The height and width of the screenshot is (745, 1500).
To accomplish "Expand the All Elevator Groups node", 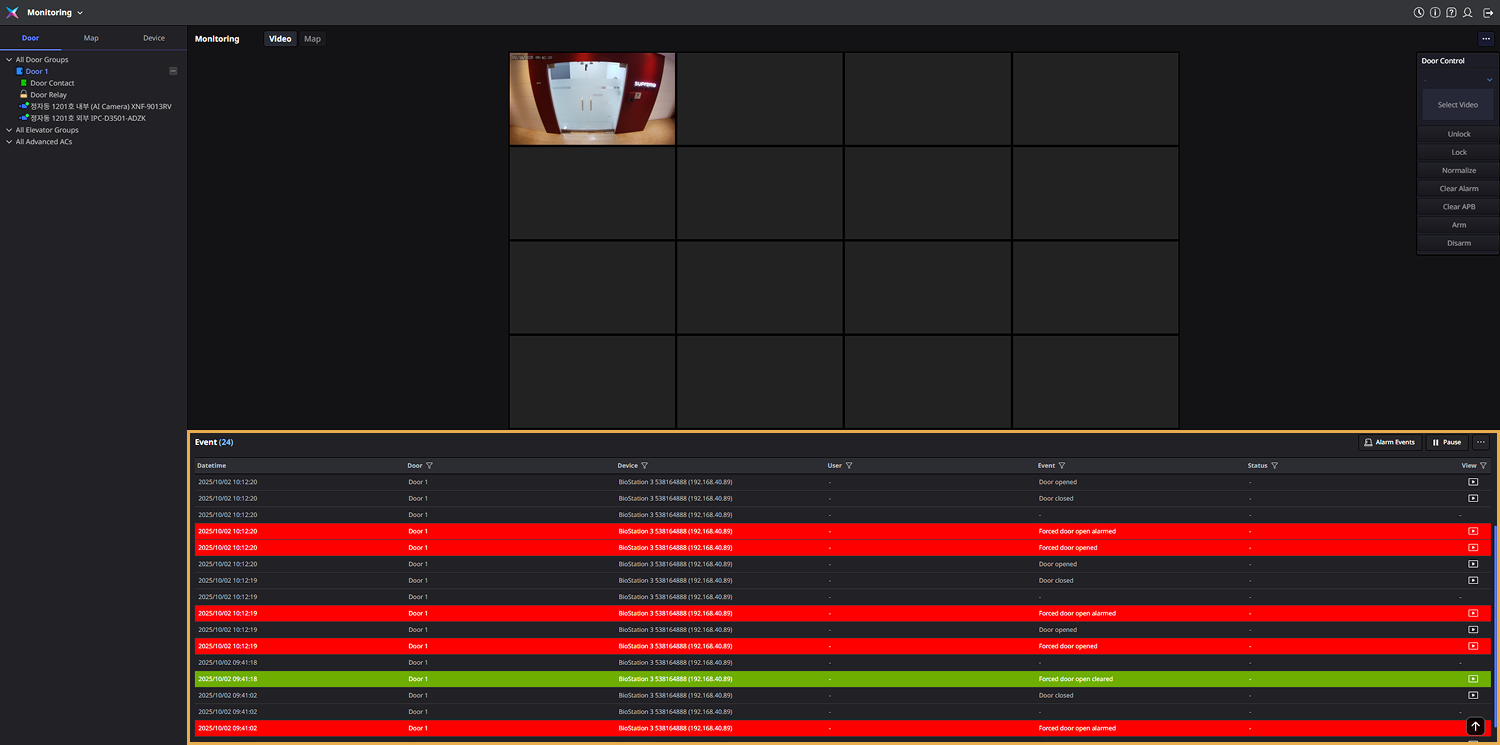I will click(9, 130).
